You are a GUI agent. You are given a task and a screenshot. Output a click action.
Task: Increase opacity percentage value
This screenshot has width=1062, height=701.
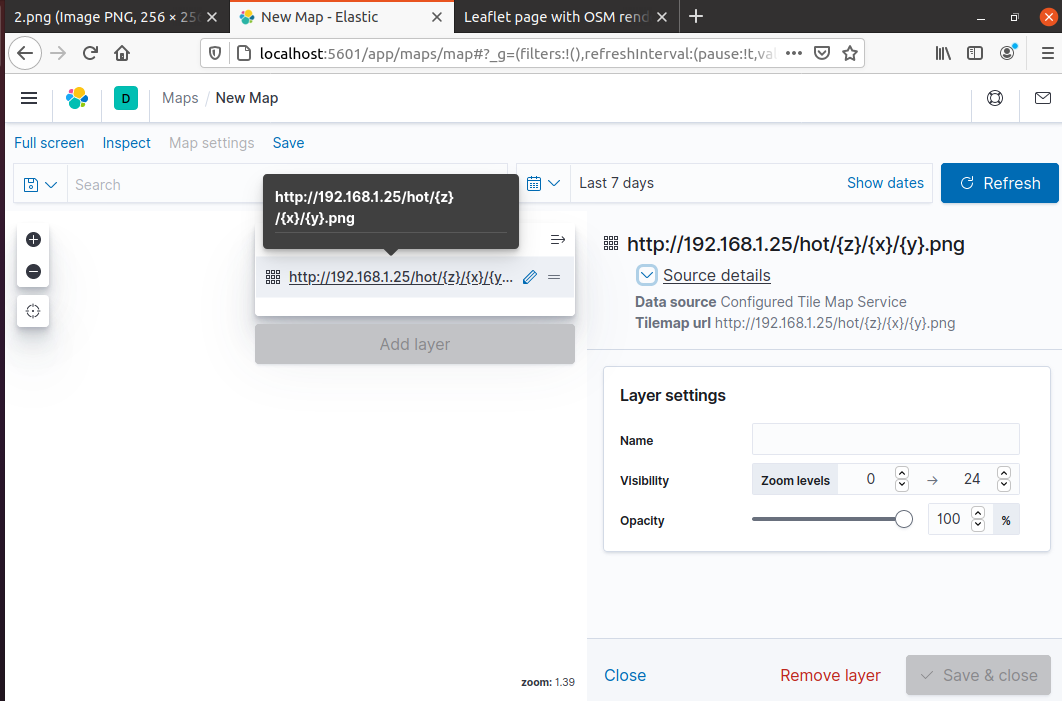click(977, 513)
